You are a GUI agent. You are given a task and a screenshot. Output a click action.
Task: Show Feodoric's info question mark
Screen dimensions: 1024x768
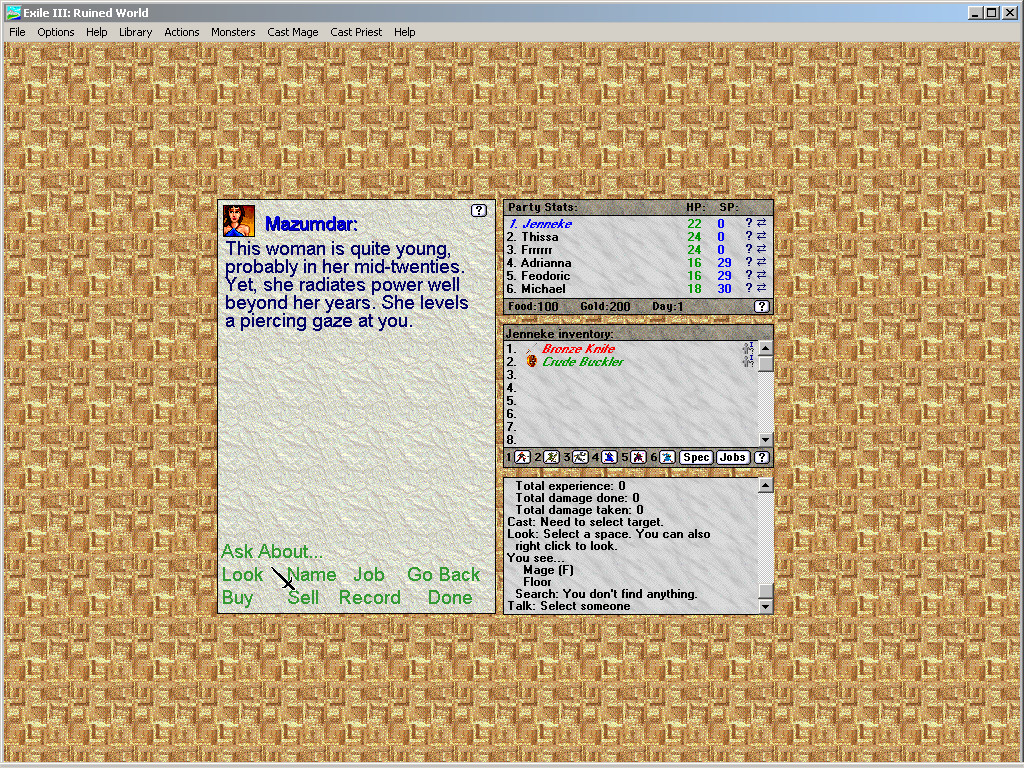click(x=749, y=276)
